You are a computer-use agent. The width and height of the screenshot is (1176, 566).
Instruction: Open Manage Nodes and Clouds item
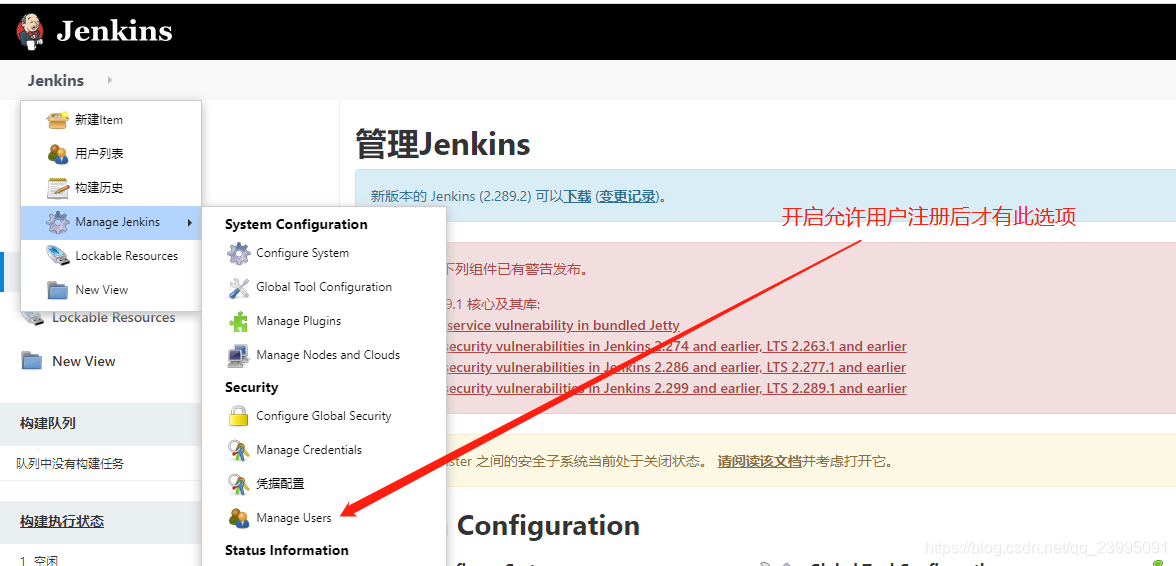[x=328, y=355]
